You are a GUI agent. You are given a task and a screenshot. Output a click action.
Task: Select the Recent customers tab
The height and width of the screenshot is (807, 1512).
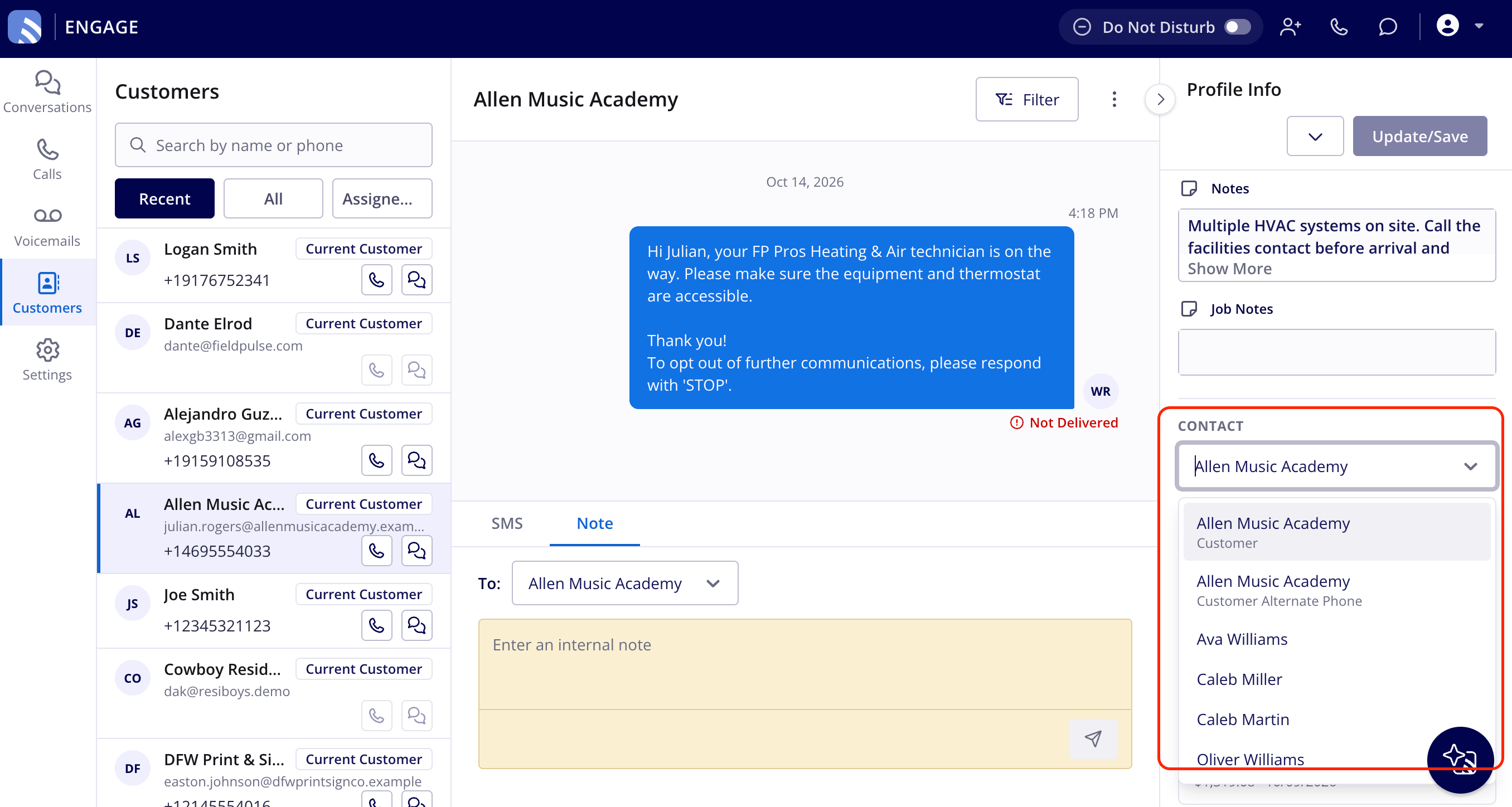tap(164, 198)
